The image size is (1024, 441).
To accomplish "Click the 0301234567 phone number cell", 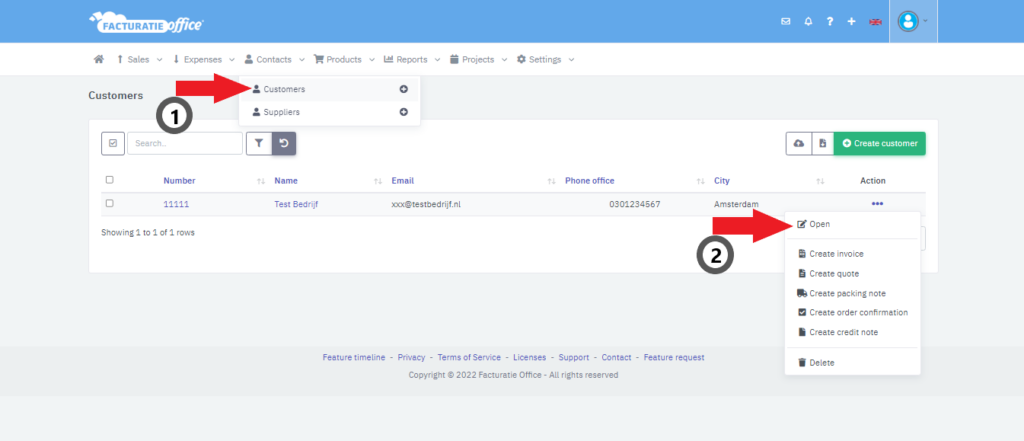I will click(x=635, y=204).
